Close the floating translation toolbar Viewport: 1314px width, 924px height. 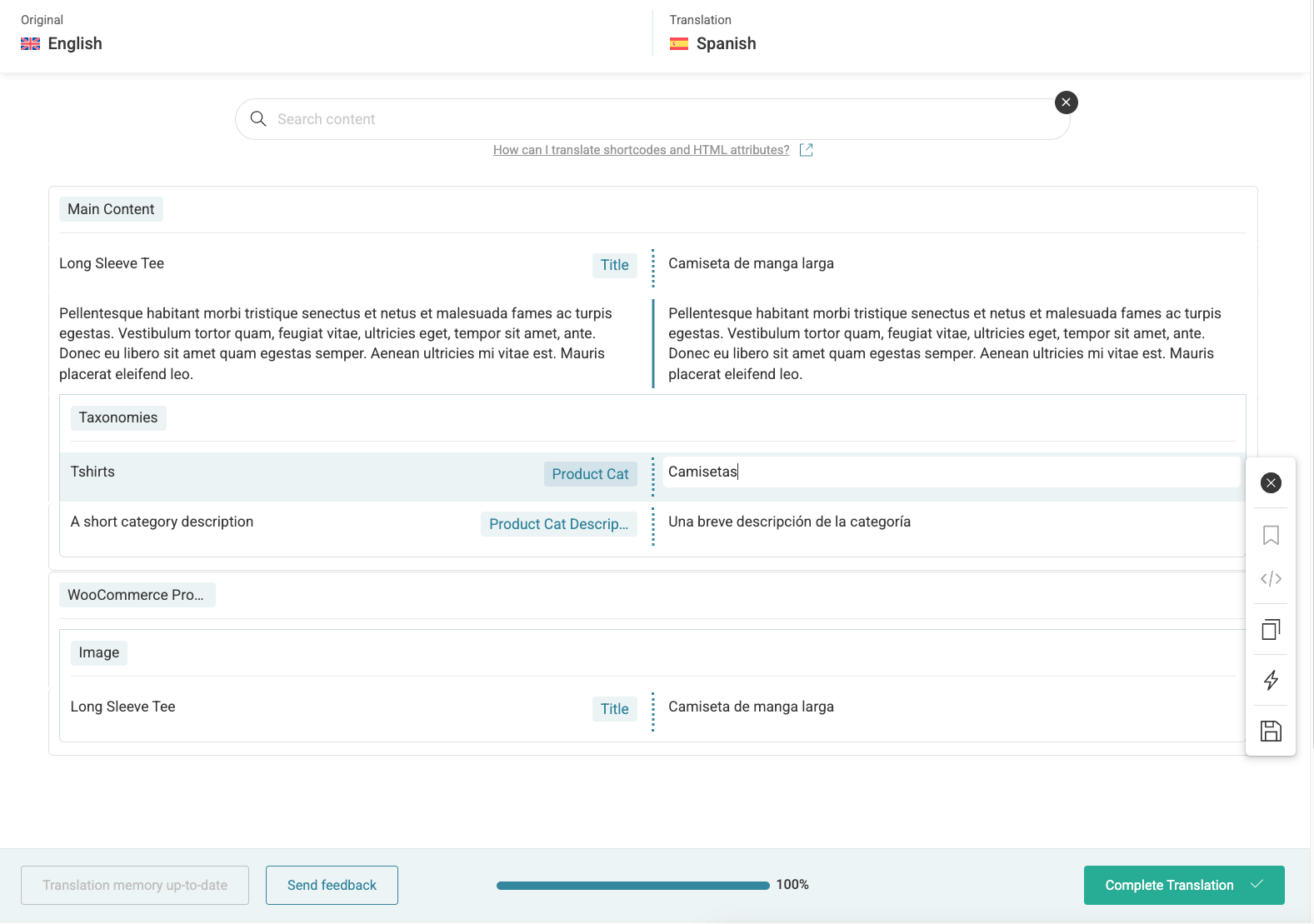tap(1271, 483)
